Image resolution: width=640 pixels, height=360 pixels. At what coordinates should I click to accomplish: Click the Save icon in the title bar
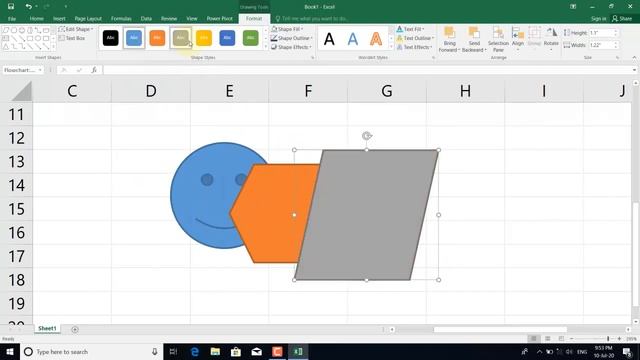[x=11, y=7]
